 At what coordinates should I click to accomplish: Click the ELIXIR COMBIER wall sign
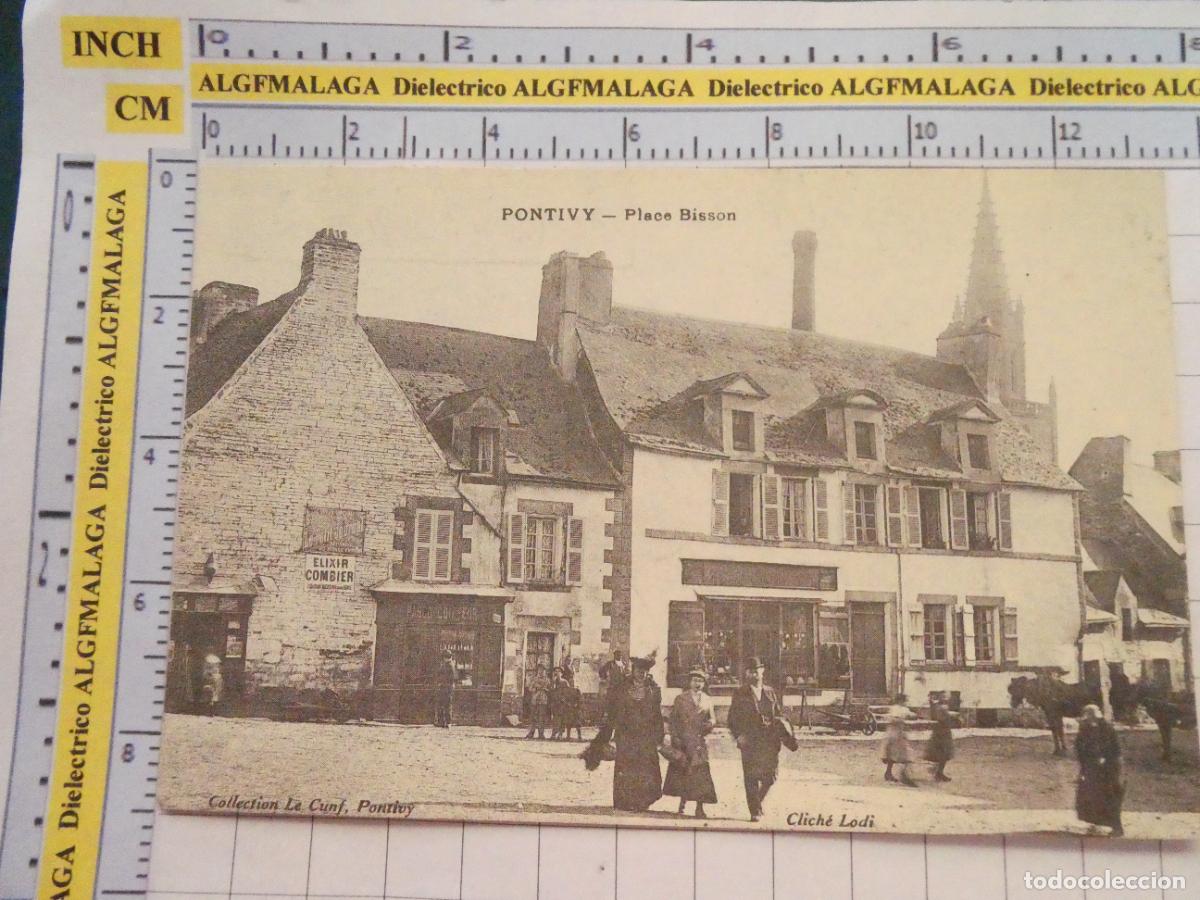pos(330,572)
